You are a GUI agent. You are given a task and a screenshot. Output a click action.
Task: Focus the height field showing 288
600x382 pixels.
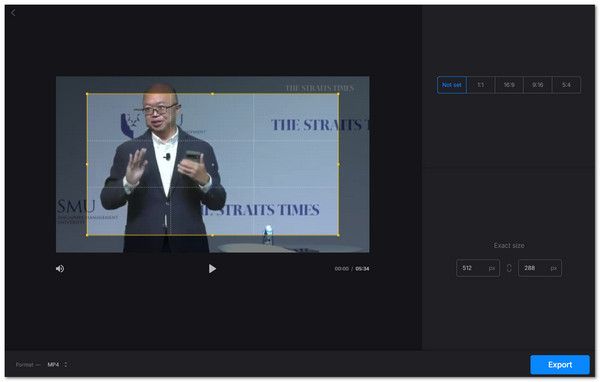point(540,268)
